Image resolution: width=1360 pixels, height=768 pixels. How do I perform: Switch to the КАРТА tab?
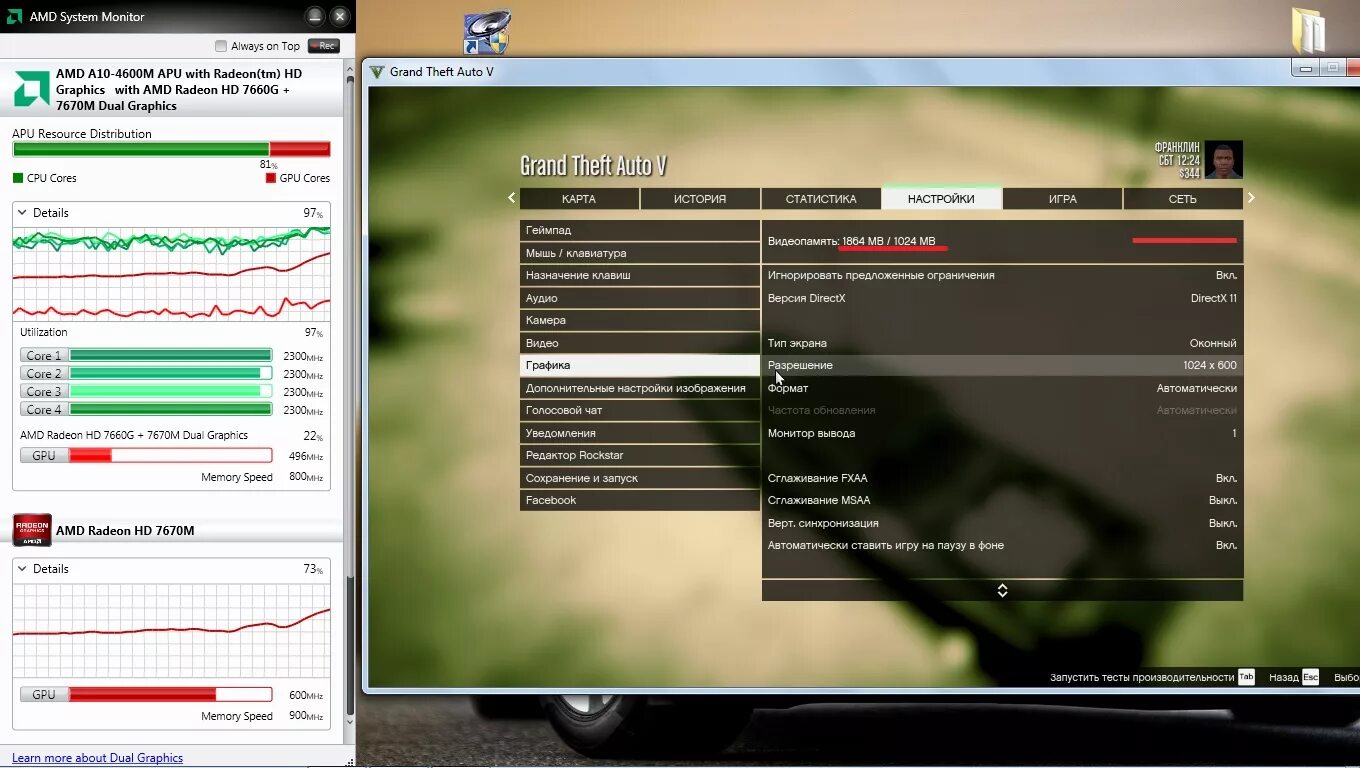579,199
